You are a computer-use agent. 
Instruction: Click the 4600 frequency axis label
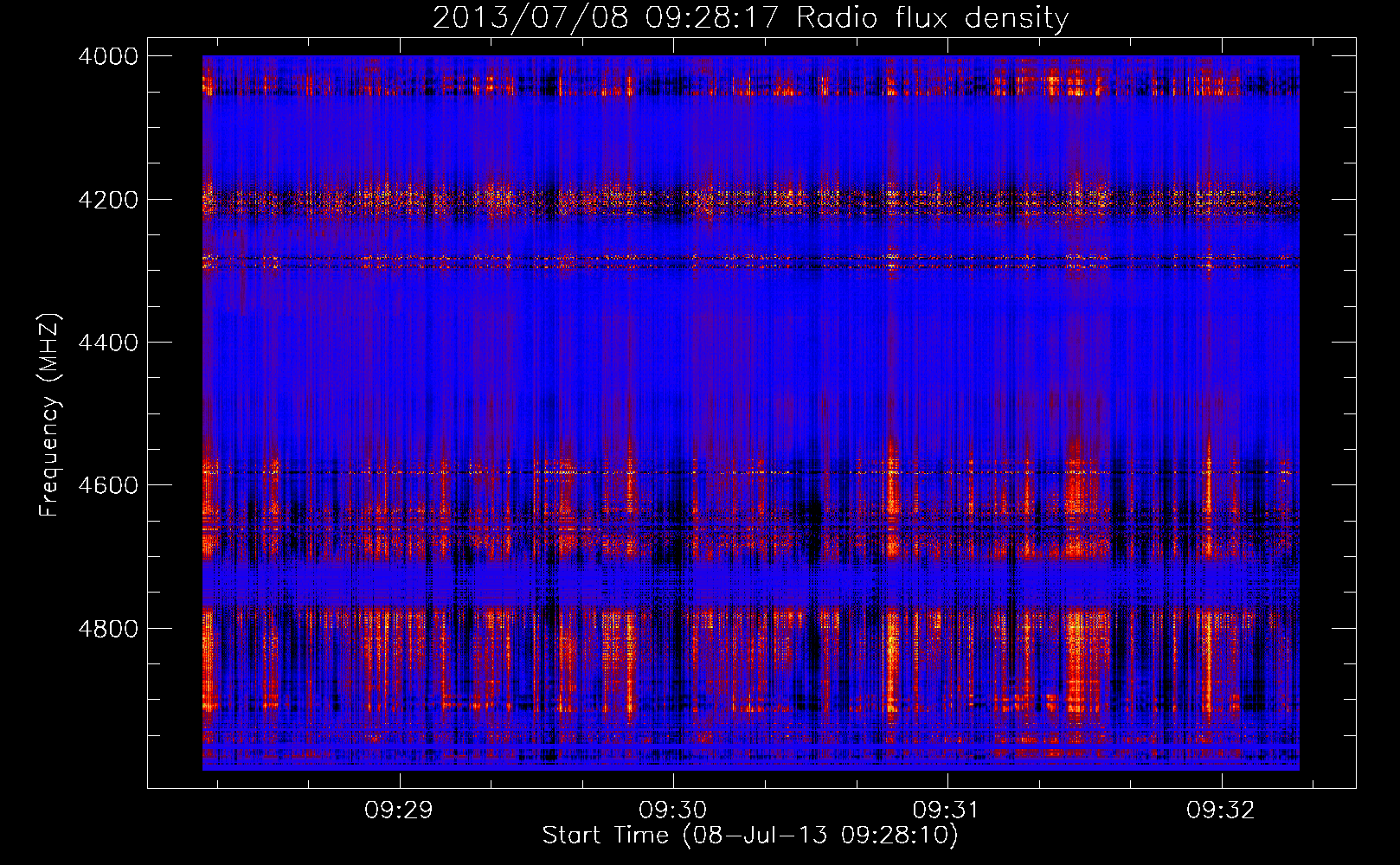click(108, 485)
